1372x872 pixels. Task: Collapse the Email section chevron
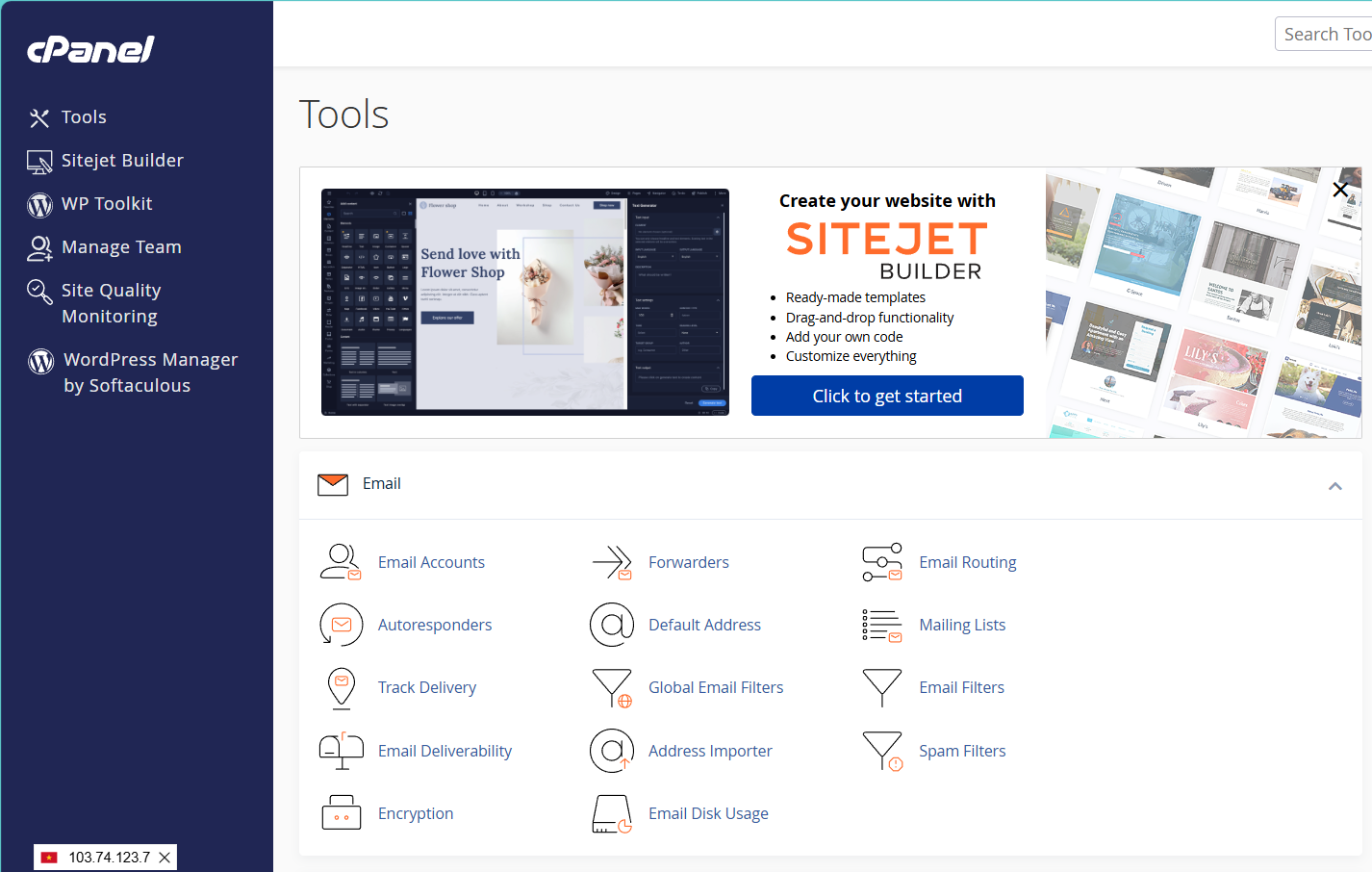click(1335, 486)
